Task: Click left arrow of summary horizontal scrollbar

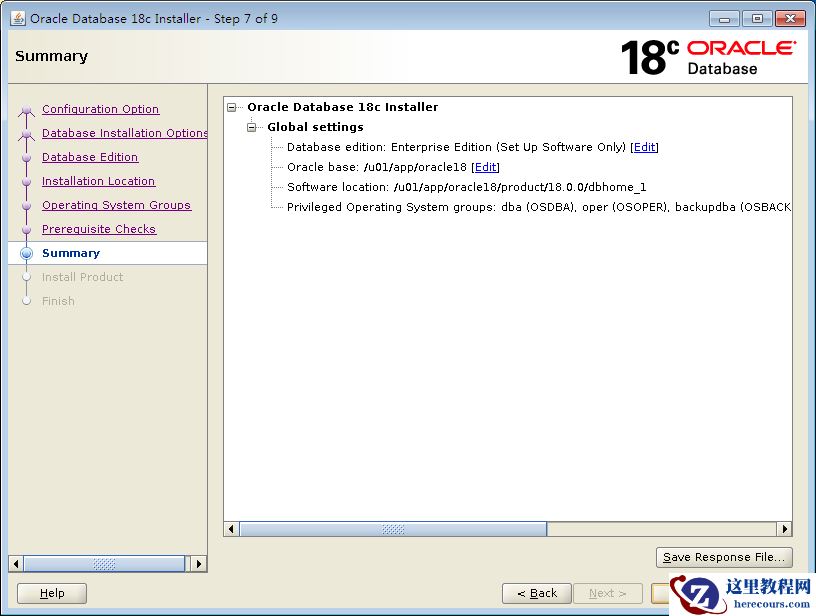Action: 231,529
